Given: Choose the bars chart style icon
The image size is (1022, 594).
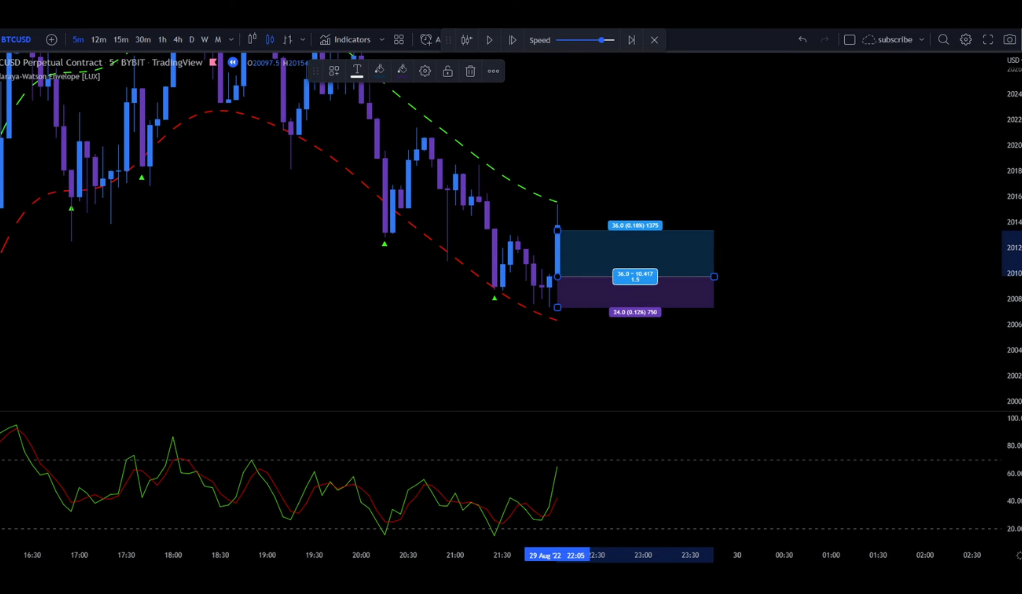Looking at the screenshot, I should [252, 39].
